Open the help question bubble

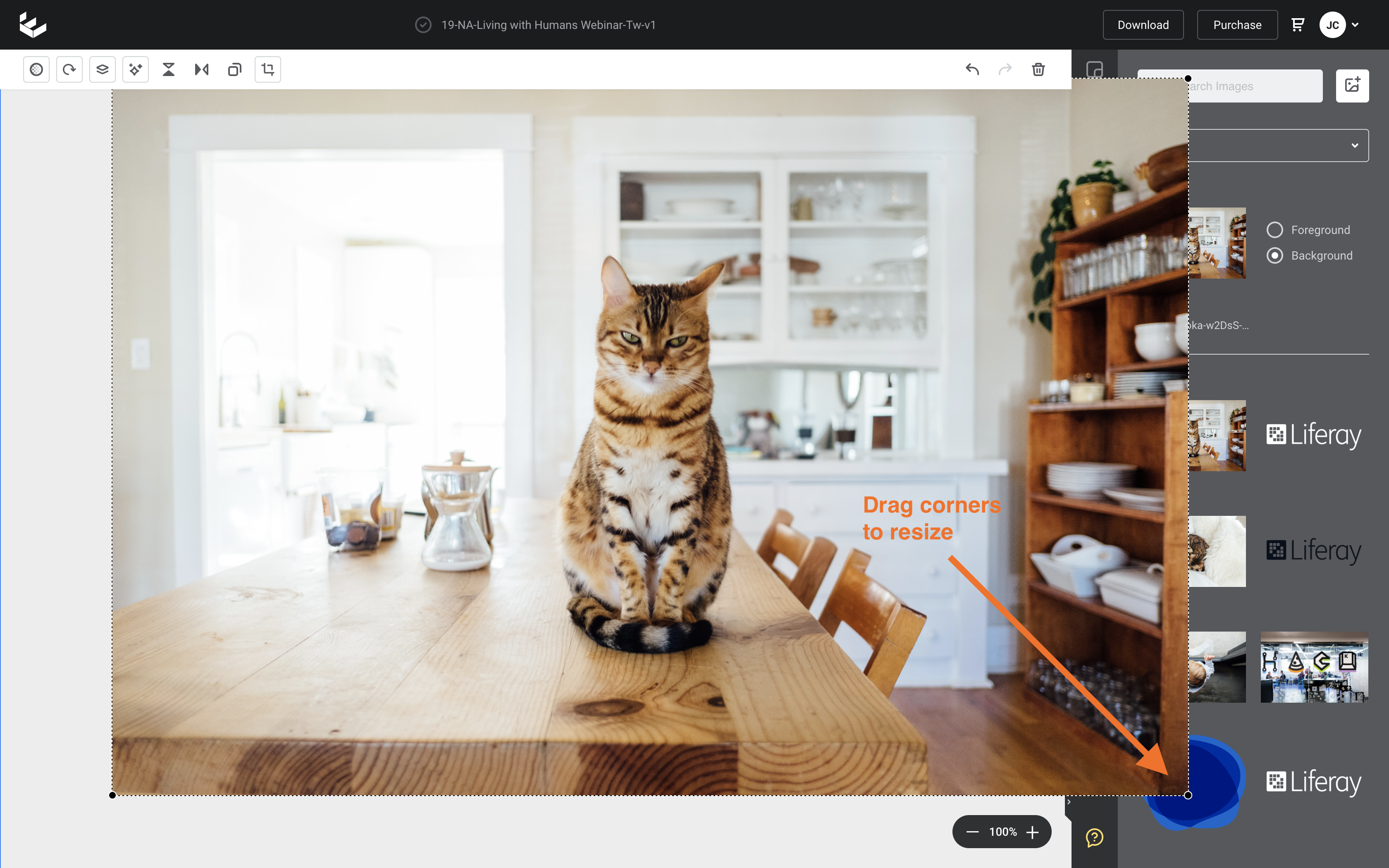pos(1095,837)
